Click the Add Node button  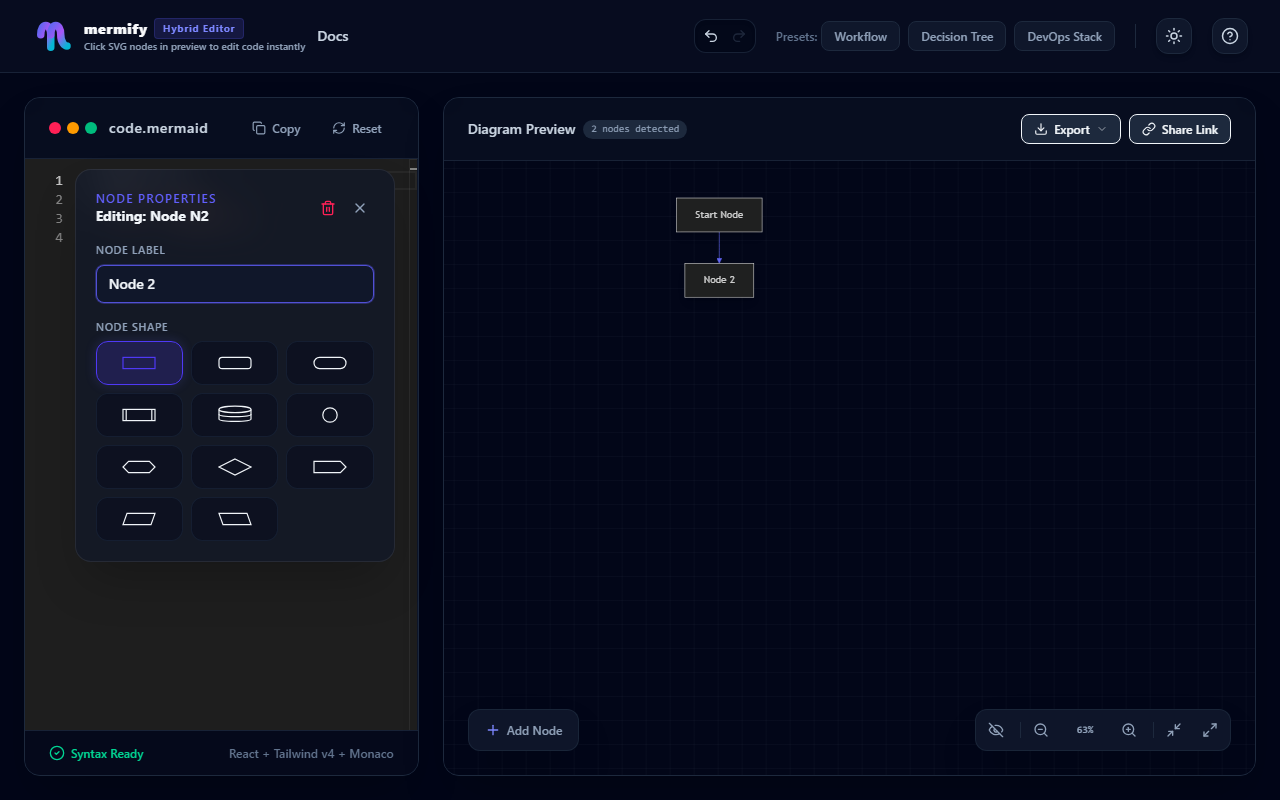pos(524,730)
